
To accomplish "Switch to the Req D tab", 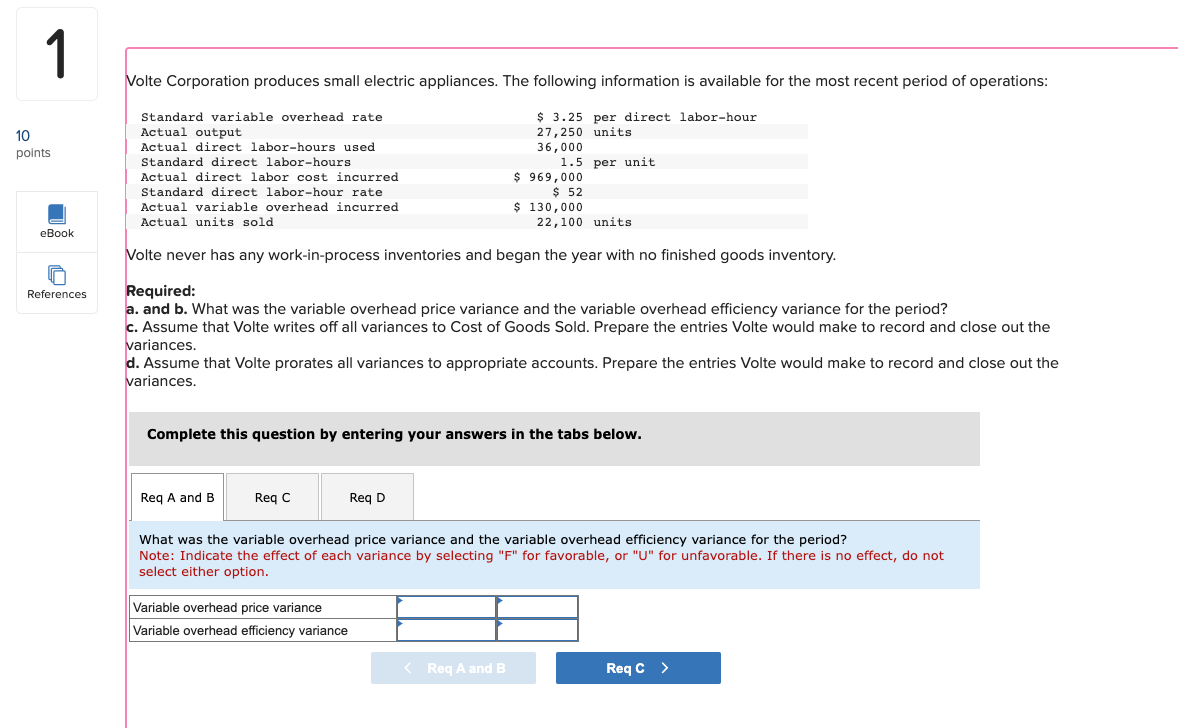I will coord(367,497).
